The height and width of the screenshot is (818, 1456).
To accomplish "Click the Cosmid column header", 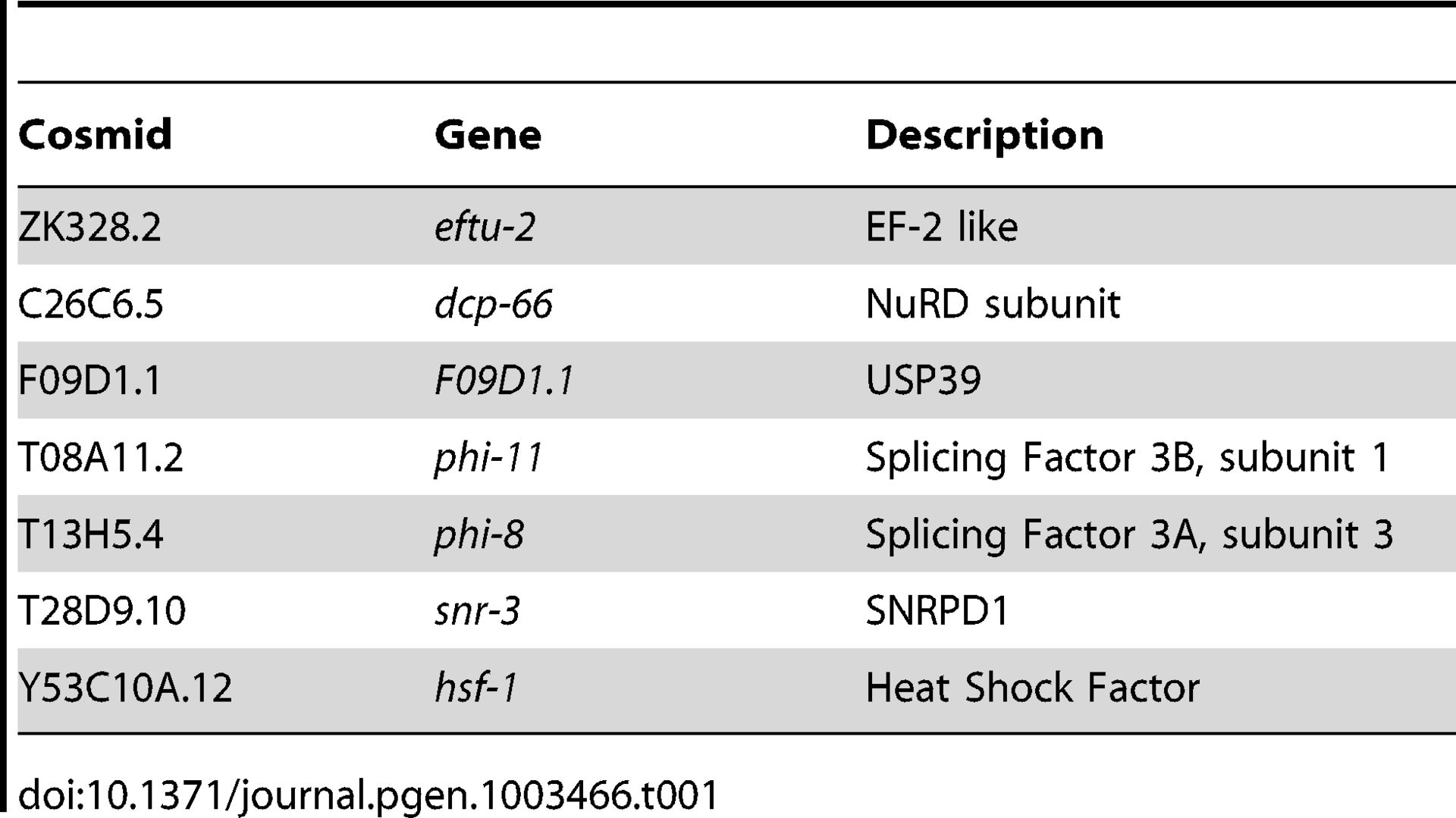I will coord(95,135).
